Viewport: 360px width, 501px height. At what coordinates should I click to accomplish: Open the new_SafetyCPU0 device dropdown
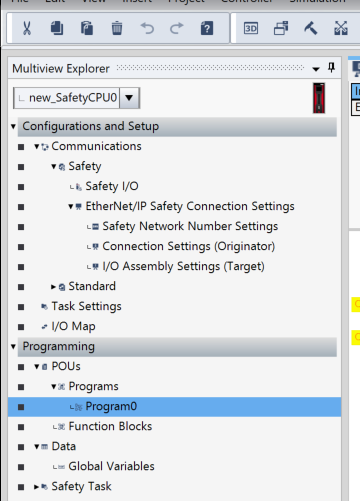(129, 98)
